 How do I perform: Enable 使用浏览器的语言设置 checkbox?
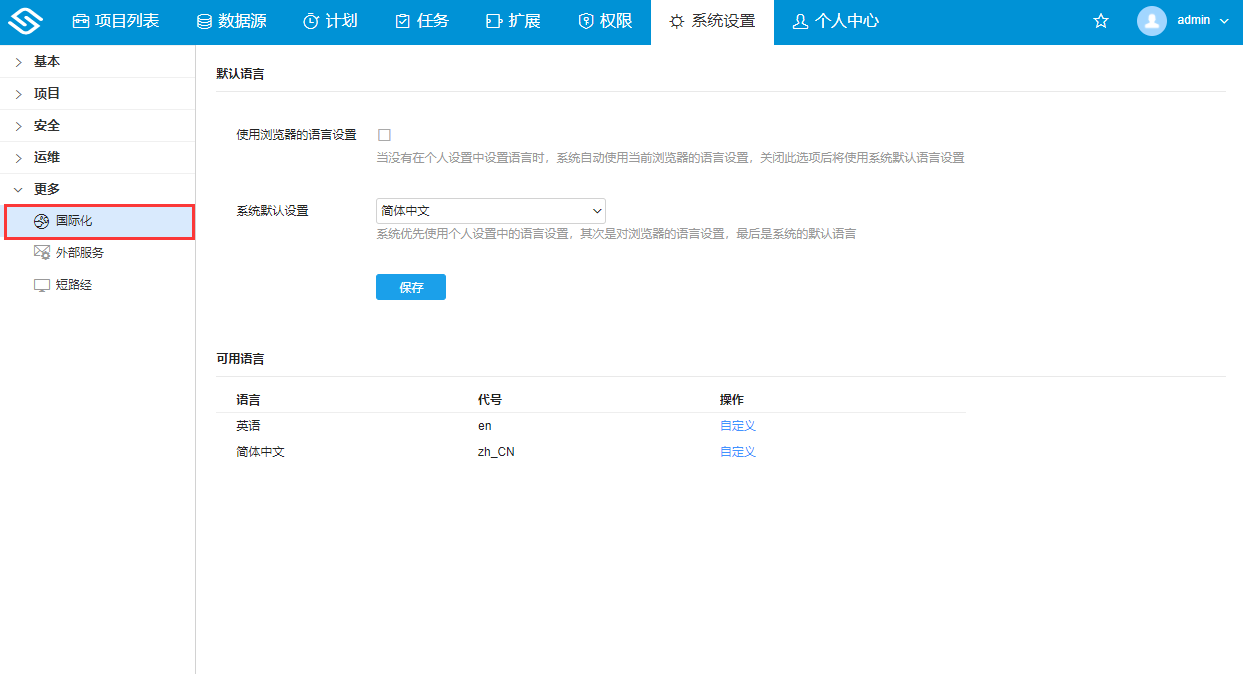tap(384, 132)
